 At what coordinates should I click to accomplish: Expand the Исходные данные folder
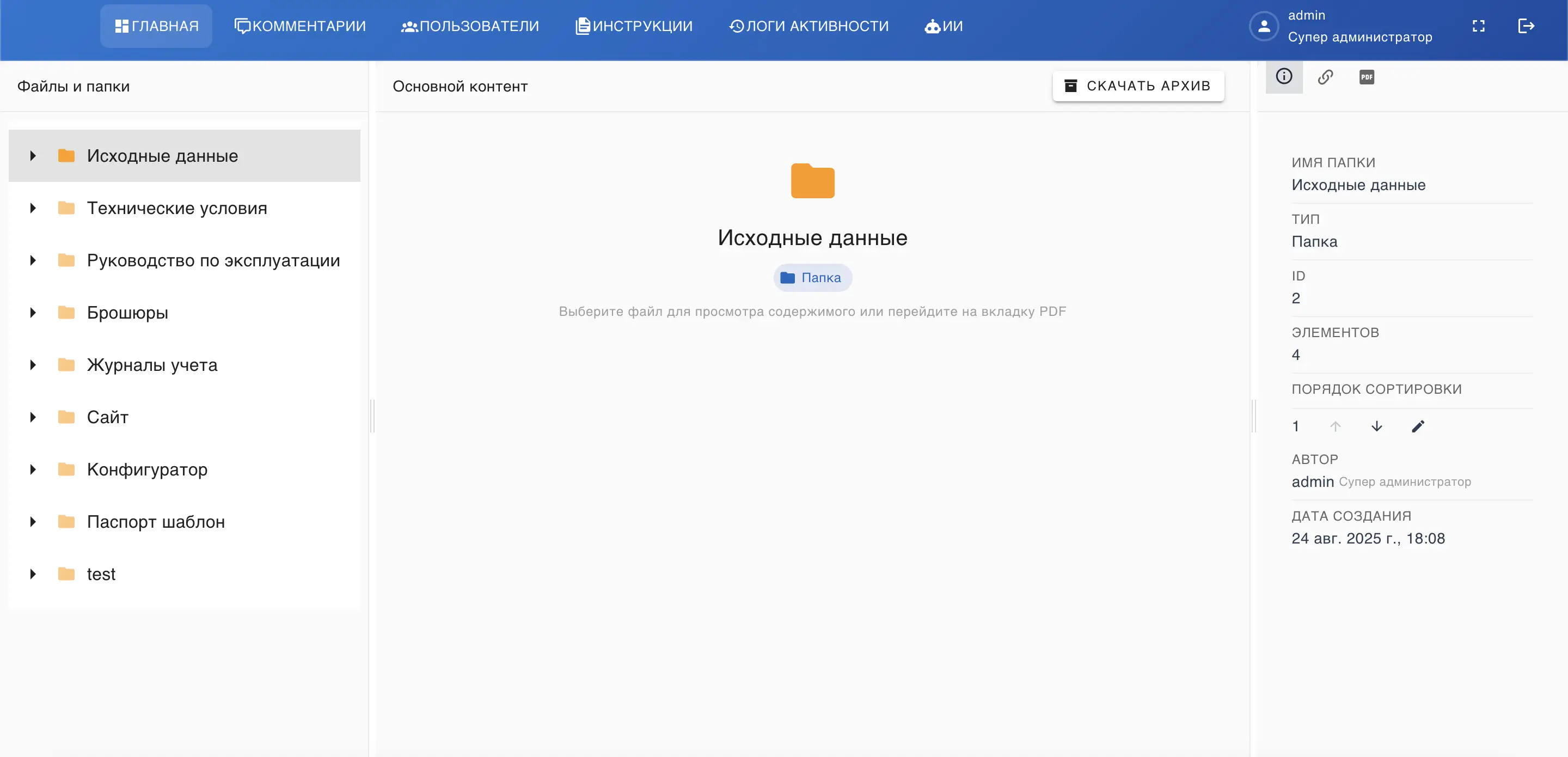[33, 155]
